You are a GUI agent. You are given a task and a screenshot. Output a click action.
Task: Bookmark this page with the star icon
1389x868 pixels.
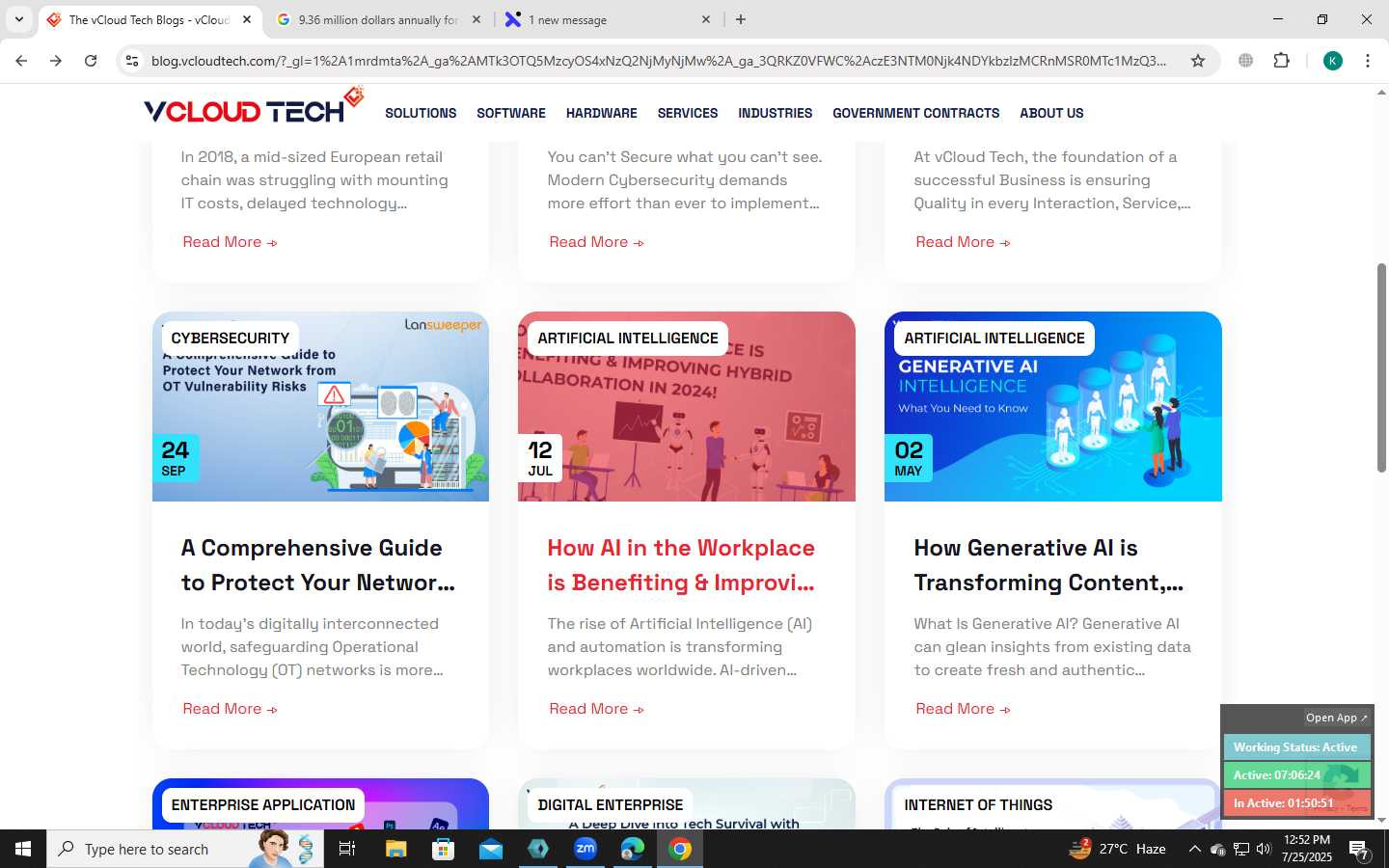coord(1198,61)
